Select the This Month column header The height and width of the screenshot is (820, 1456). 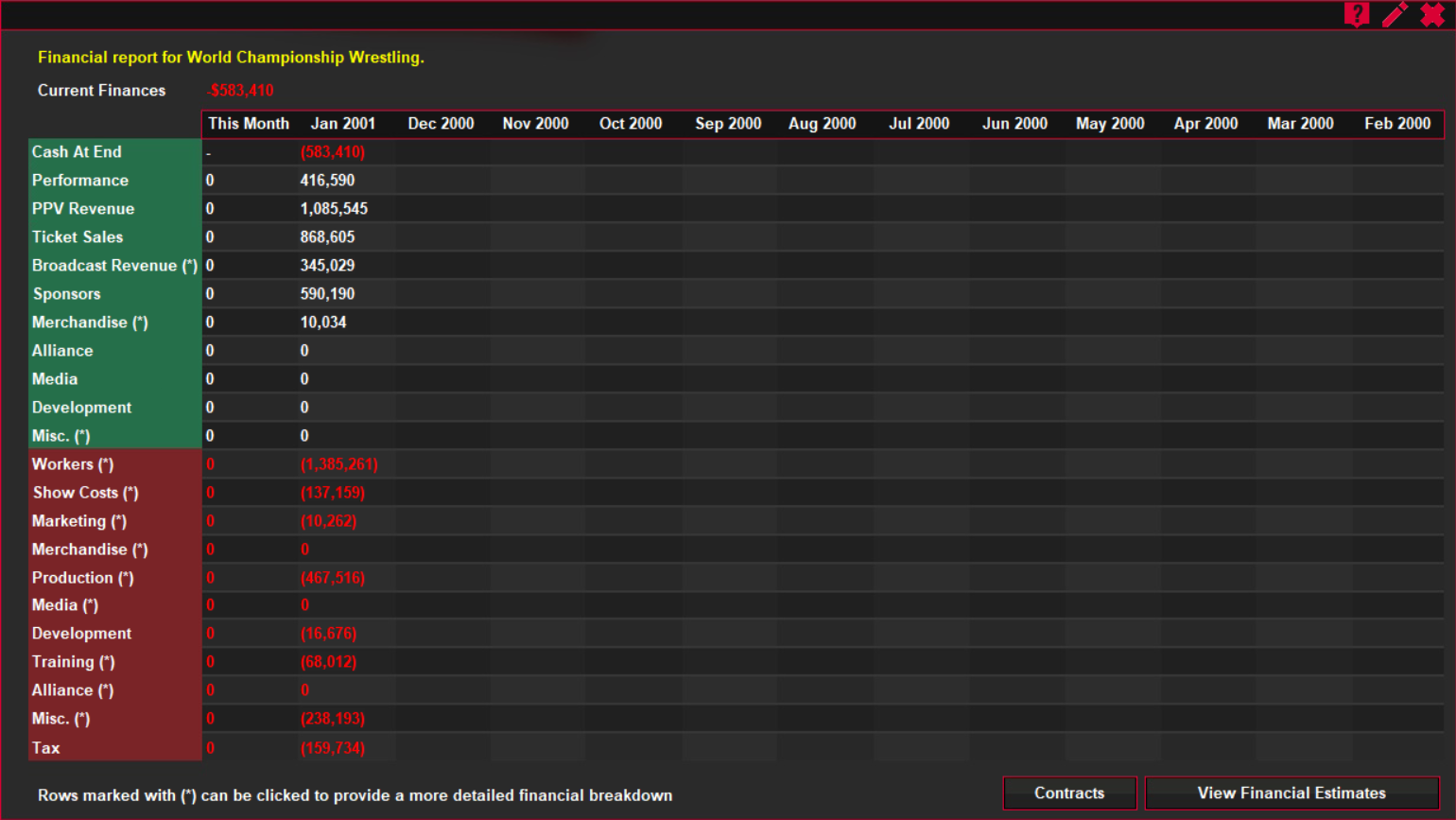(249, 124)
